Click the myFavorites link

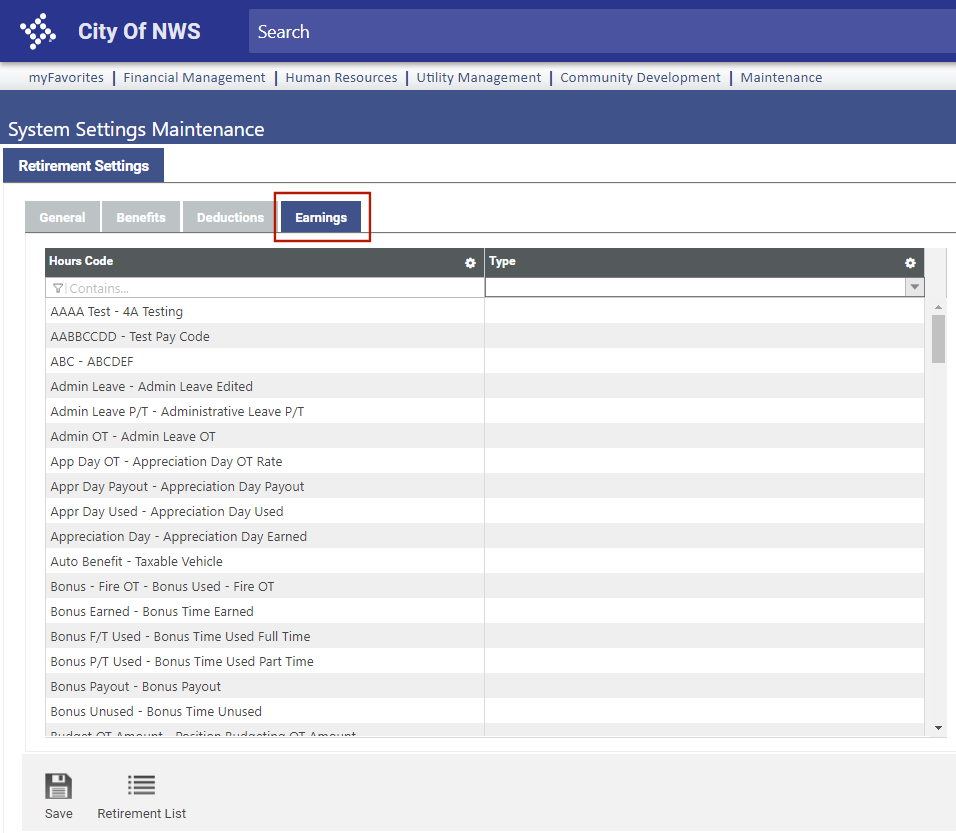66,77
